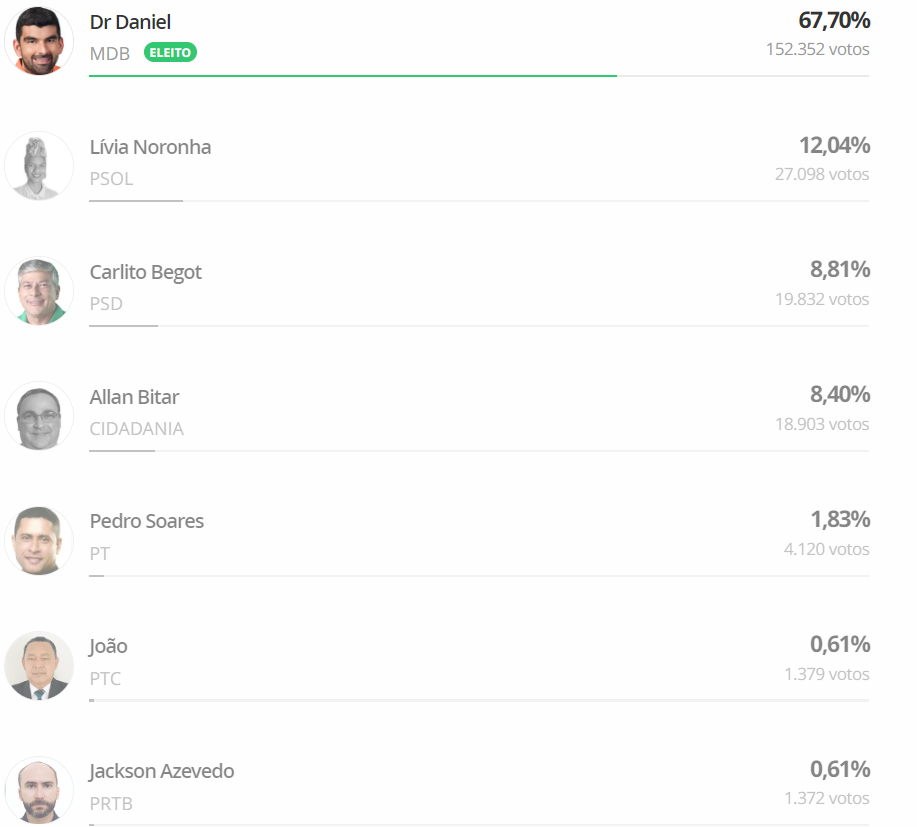This screenshot has width=917, height=827.
Task: Select Jackson Azevedo's avatar image
Action: [x=39, y=791]
